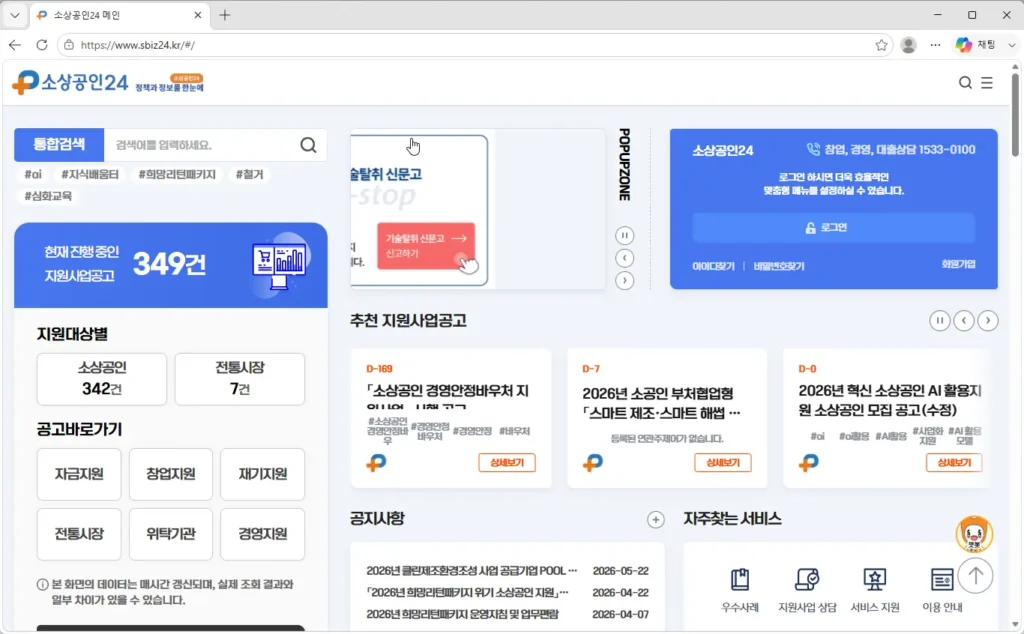Open the 소상공인 경영안정바우처 announcement title
The width and height of the screenshot is (1024, 634).
pyautogui.click(x=447, y=396)
